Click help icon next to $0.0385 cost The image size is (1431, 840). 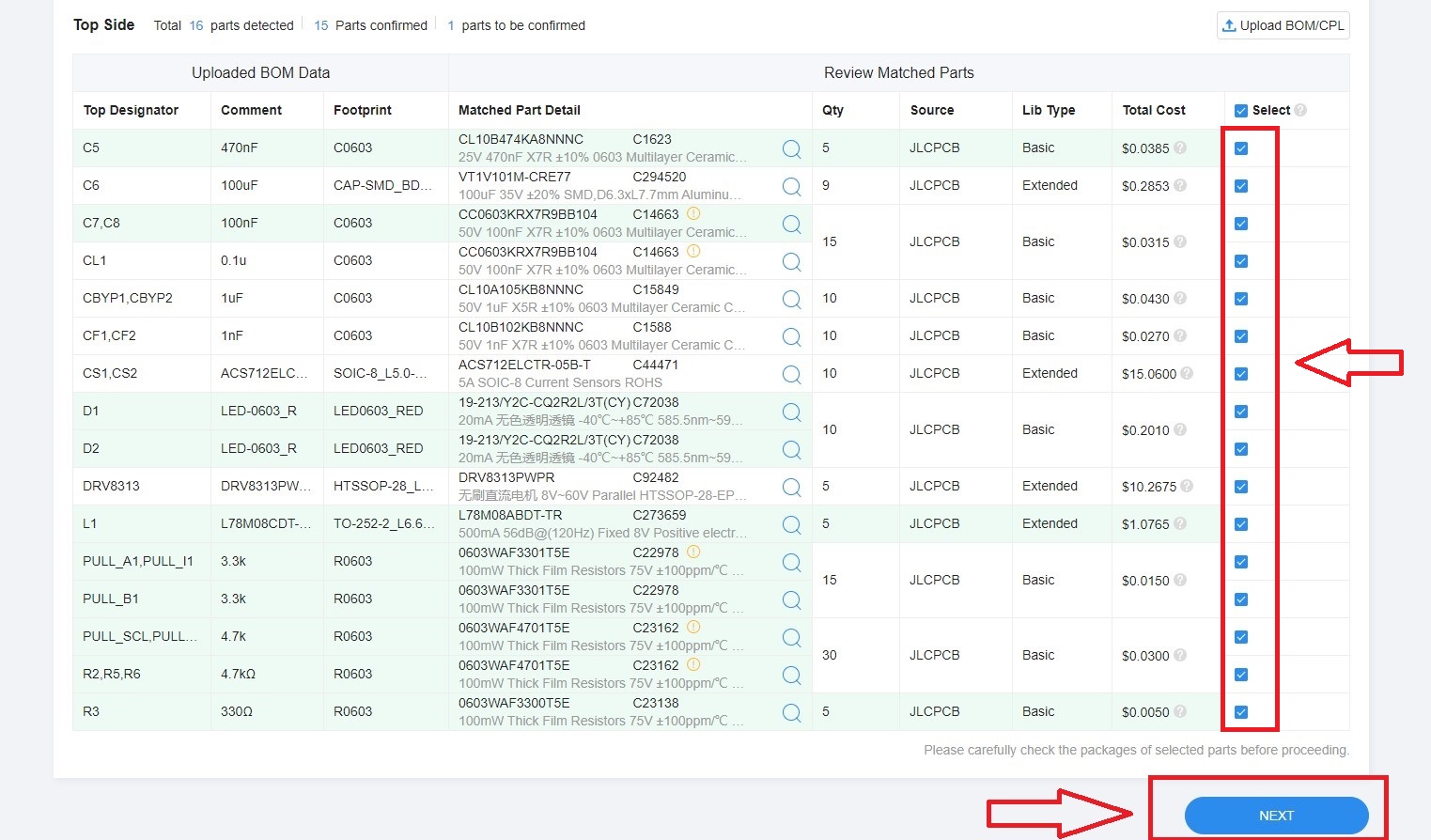point(1180,148)
